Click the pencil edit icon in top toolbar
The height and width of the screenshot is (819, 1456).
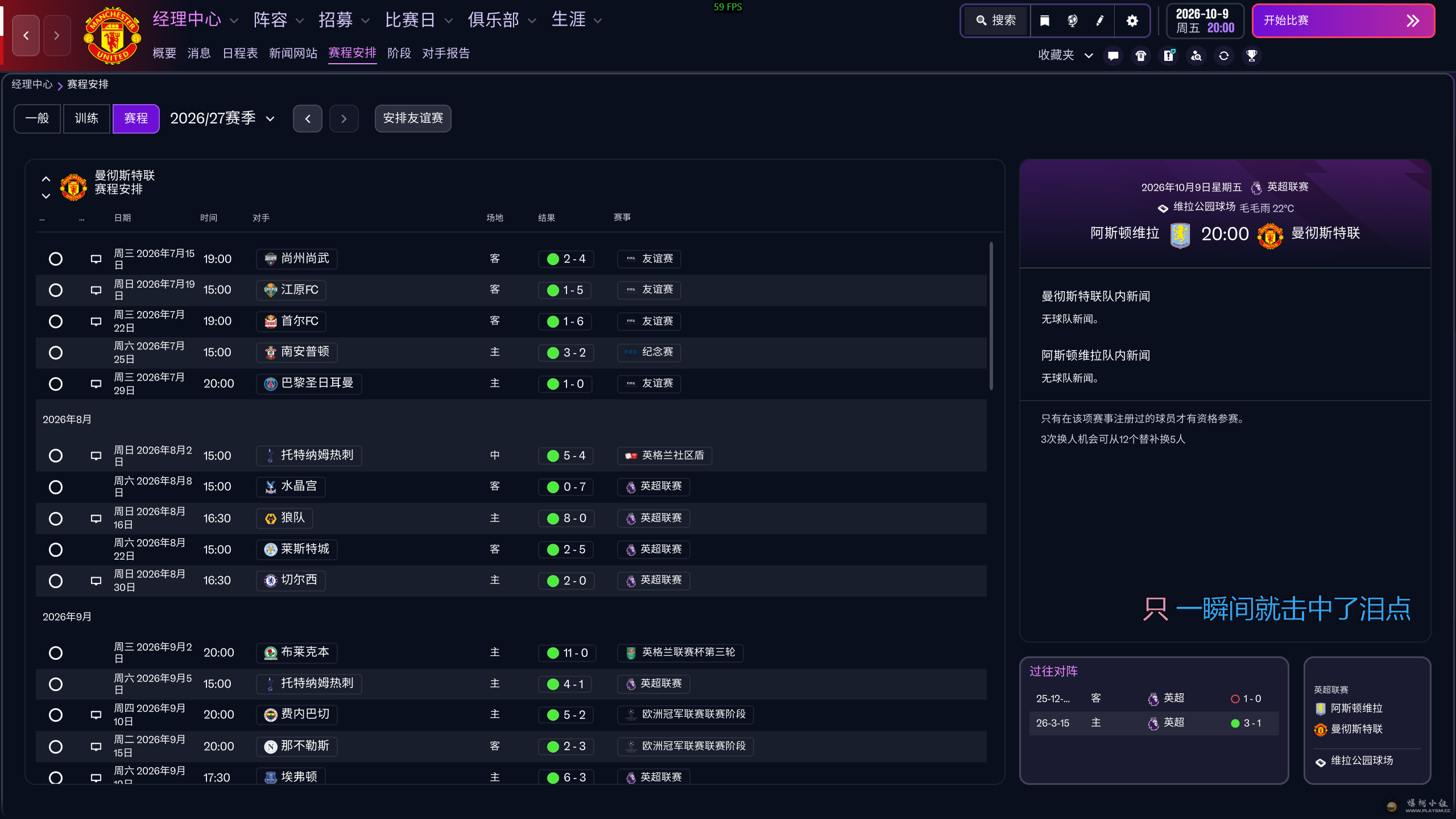point(1100,21)
